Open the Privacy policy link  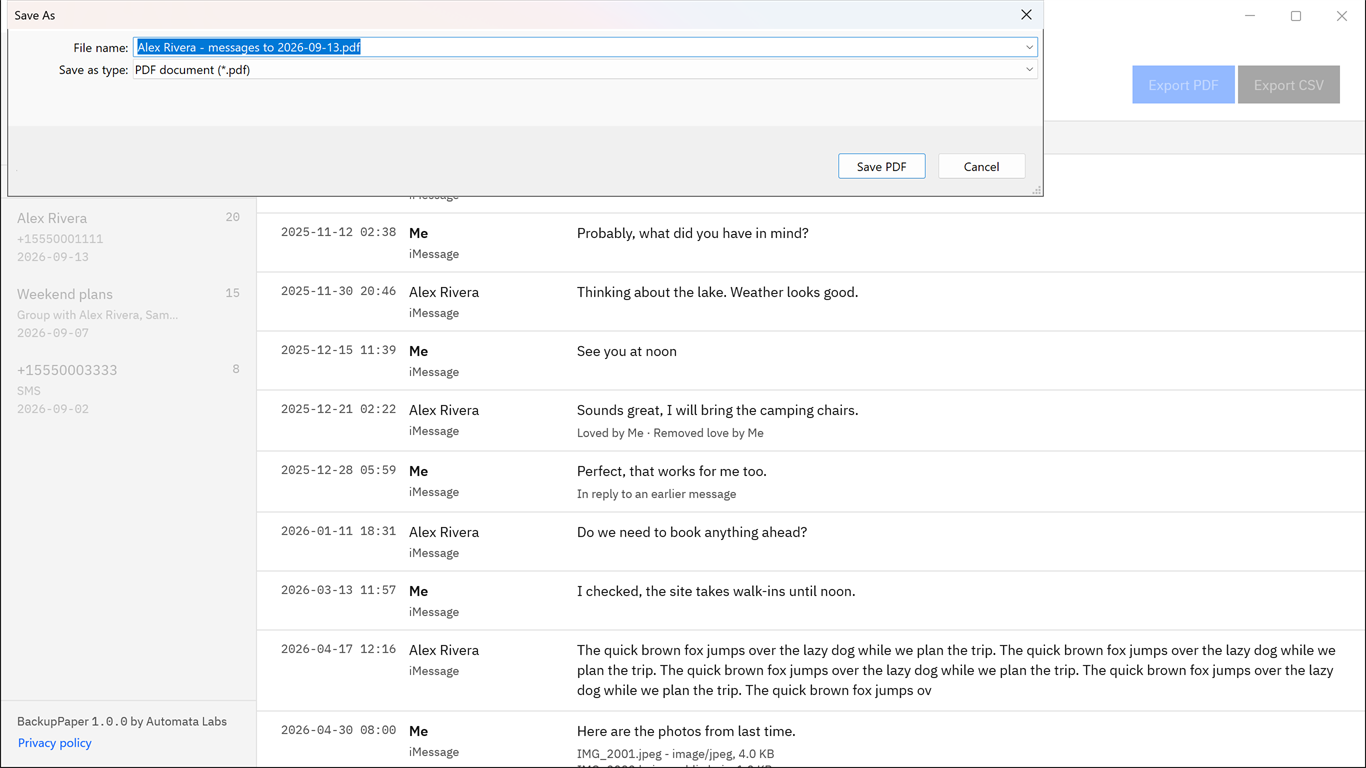point(55,743)
